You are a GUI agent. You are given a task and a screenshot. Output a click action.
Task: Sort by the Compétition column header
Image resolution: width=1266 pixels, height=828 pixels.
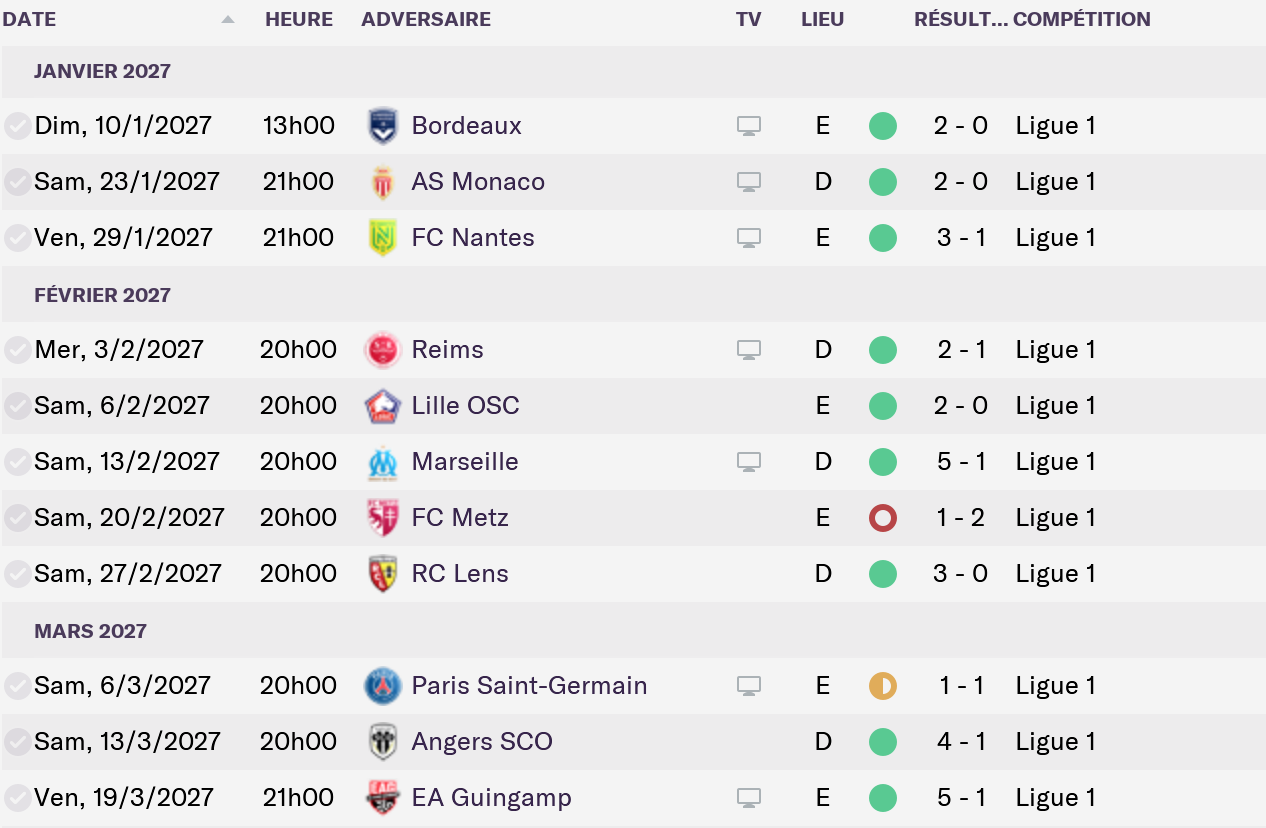click(x=1081, y=19)
